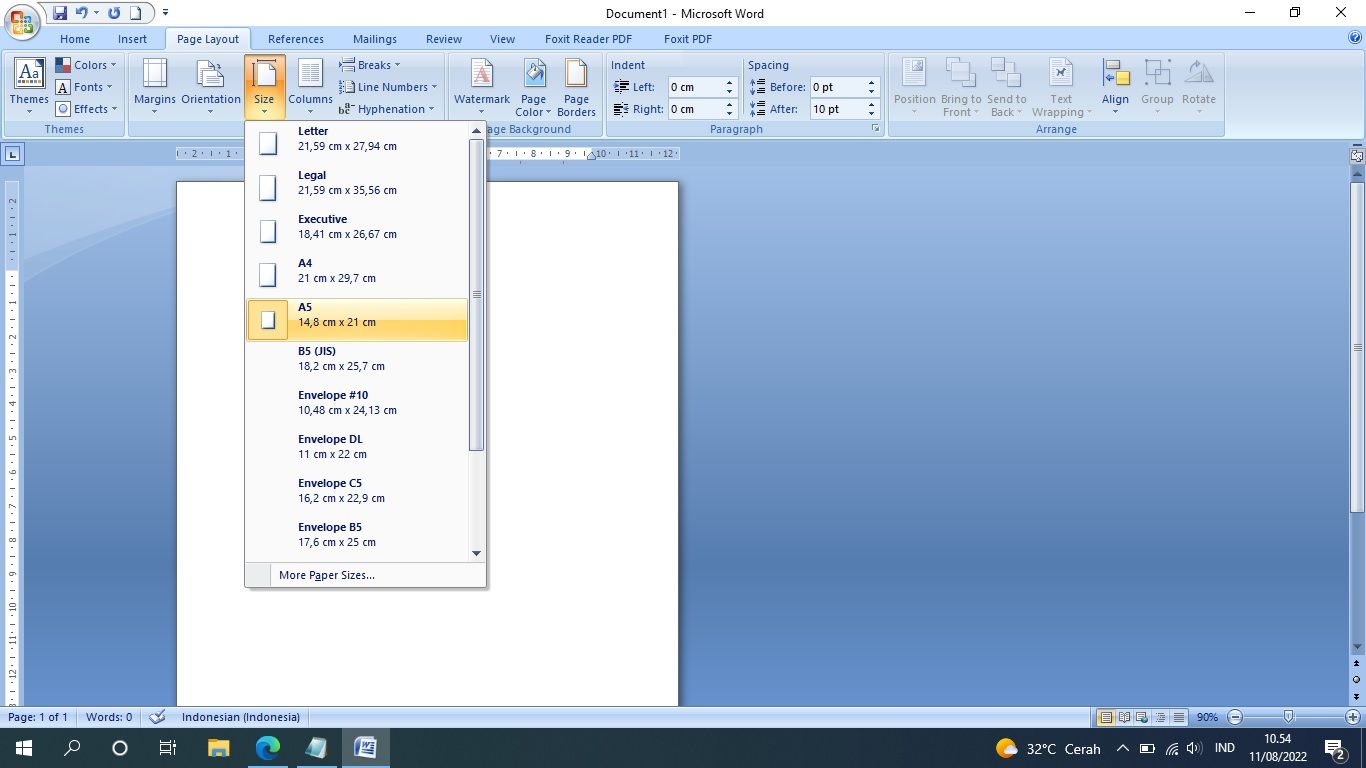
Task: Open the Columns options
Action: pyautogui.click(x=310, y=87)
